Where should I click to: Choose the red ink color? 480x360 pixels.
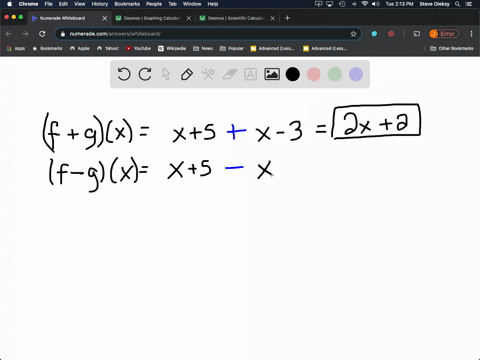pos(314,74)
